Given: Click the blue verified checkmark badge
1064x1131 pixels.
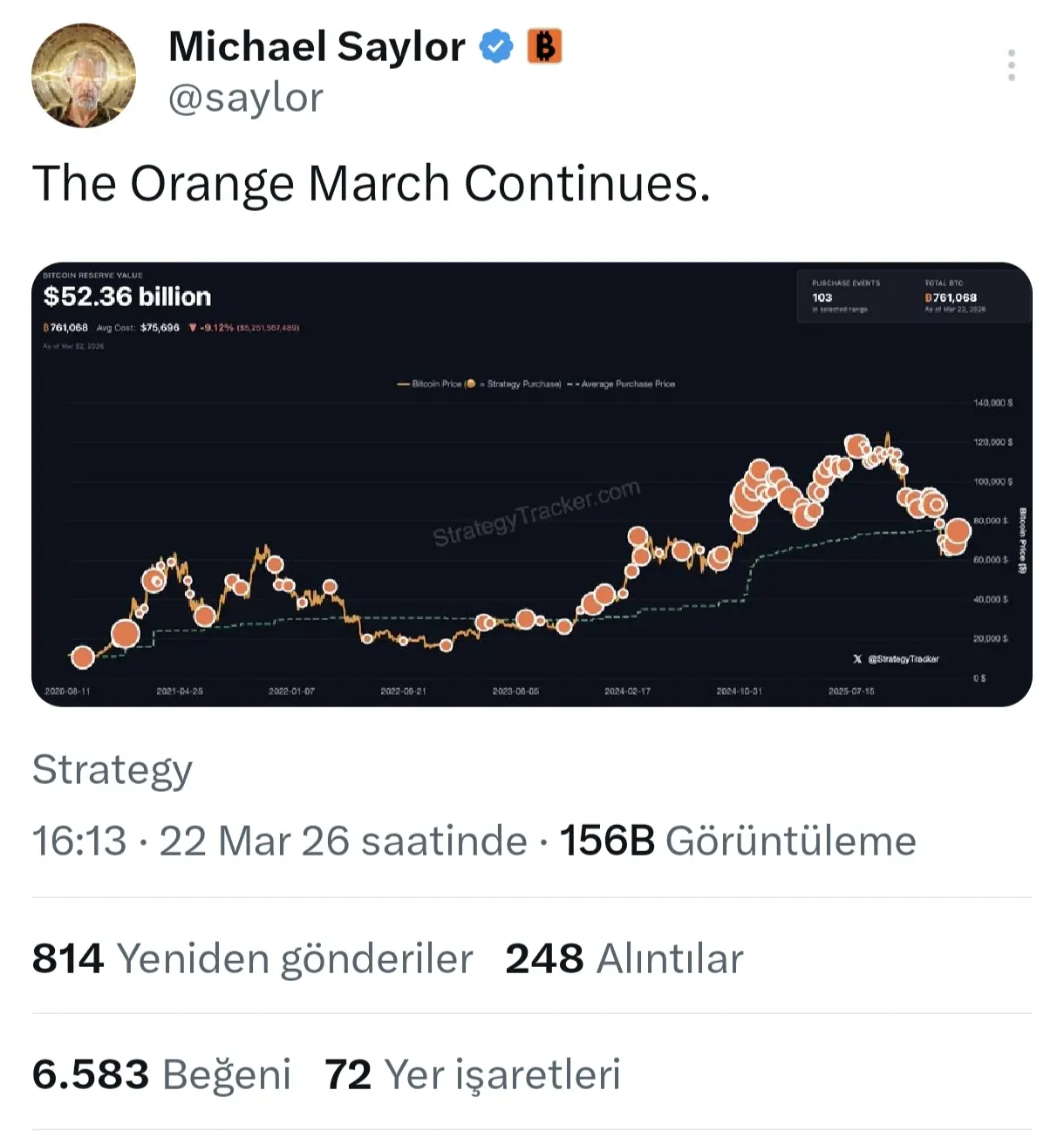Looking at the screenshot, I should click(496, 46).
